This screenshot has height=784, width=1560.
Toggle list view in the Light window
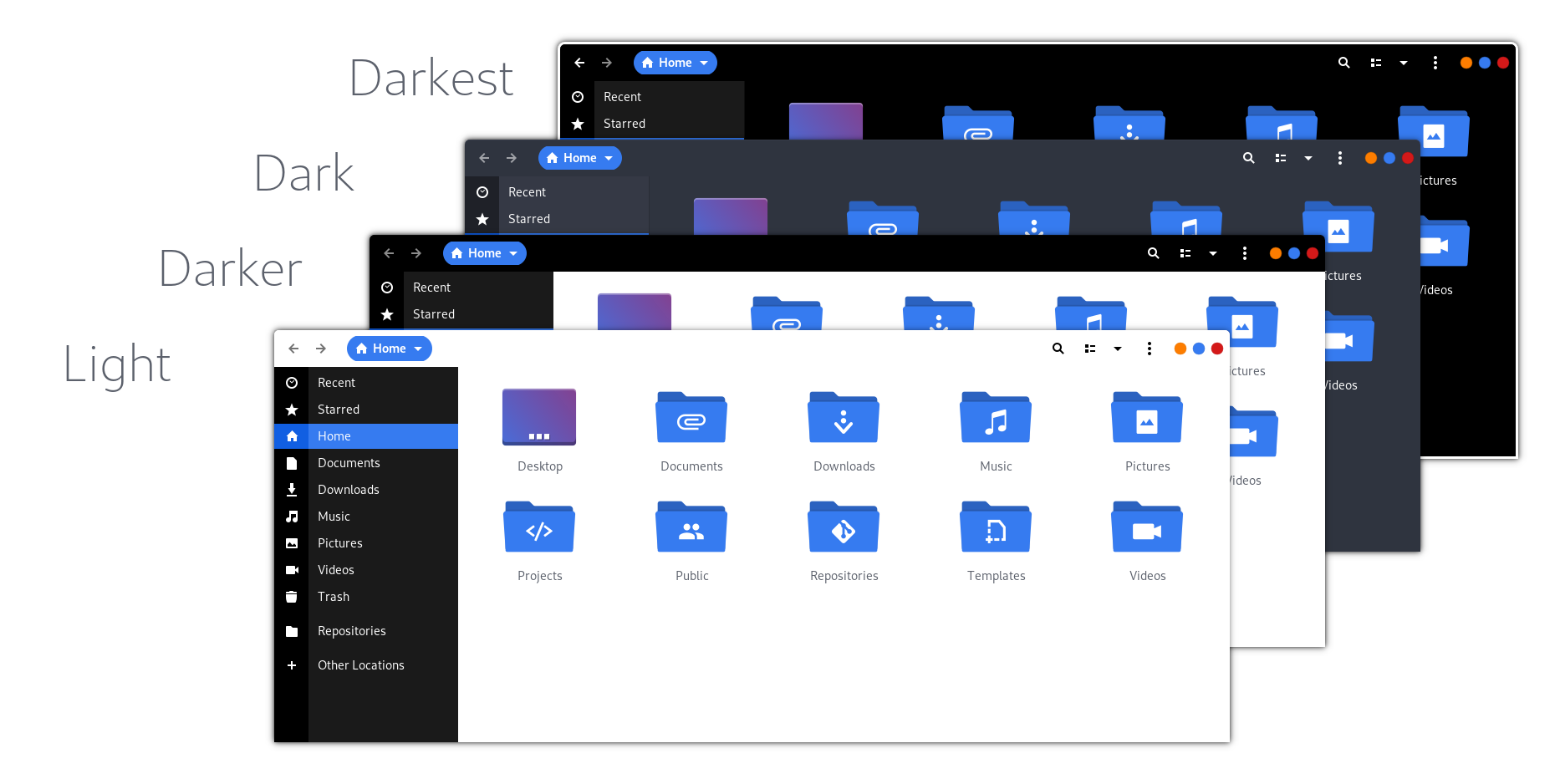(1090, 349)
